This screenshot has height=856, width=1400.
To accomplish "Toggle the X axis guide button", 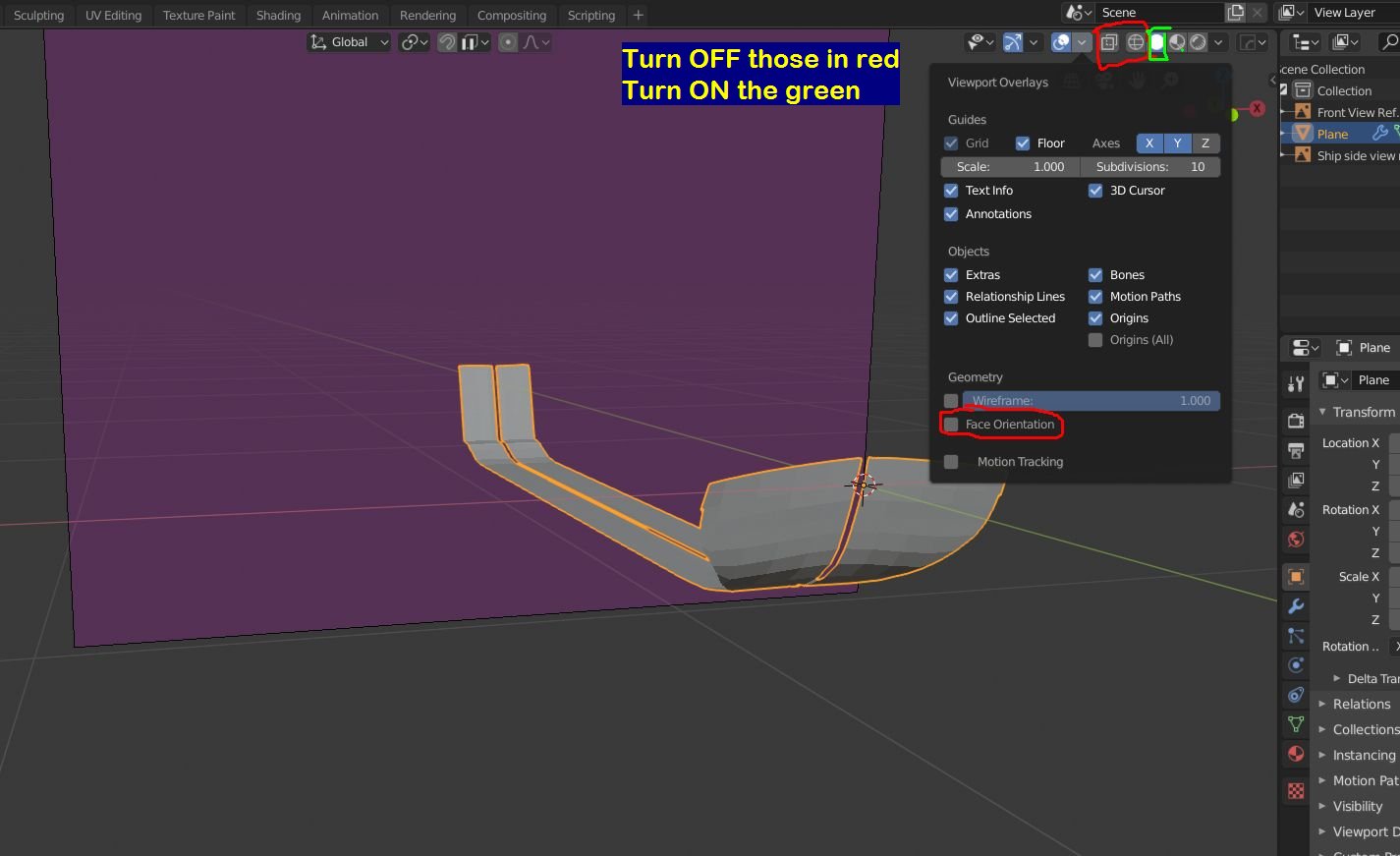I will tap(1149, 143).
